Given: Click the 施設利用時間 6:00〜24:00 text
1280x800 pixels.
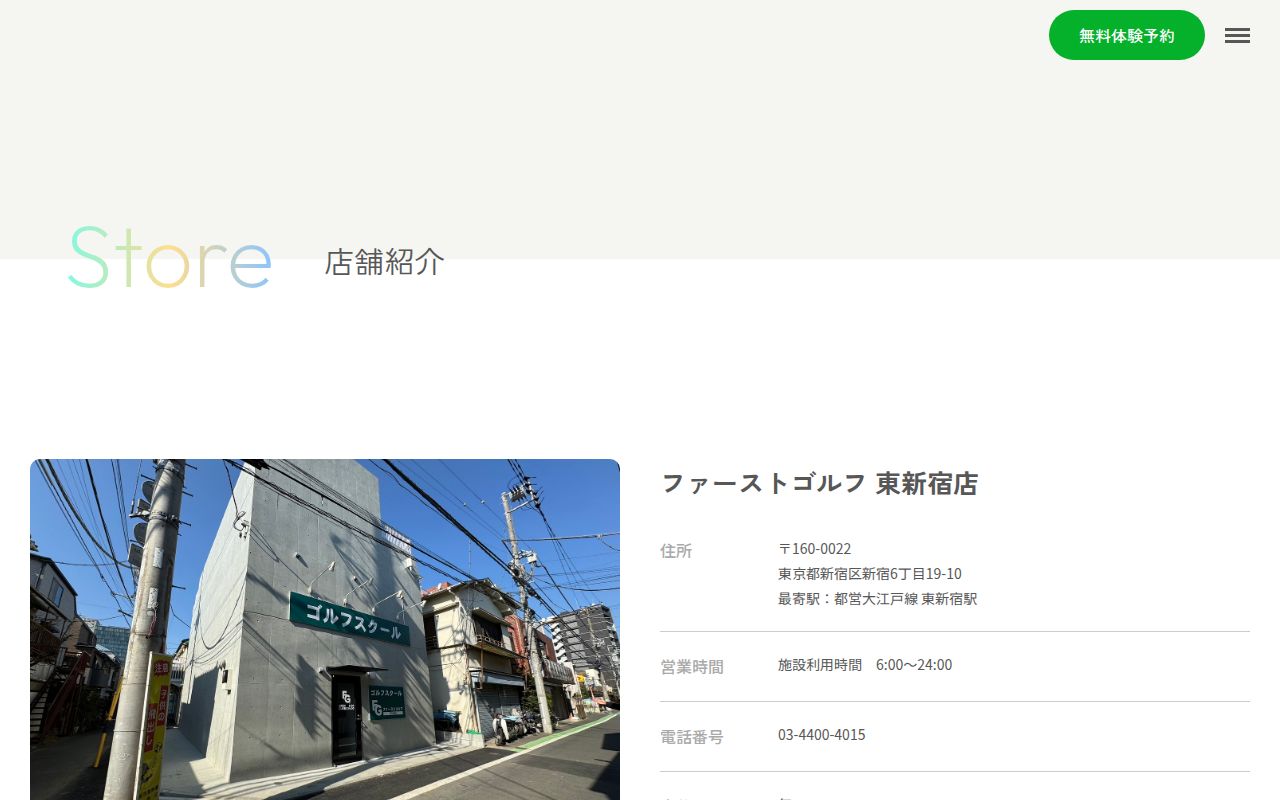Looking at the screenshot, I should click(x=865, y=665).
